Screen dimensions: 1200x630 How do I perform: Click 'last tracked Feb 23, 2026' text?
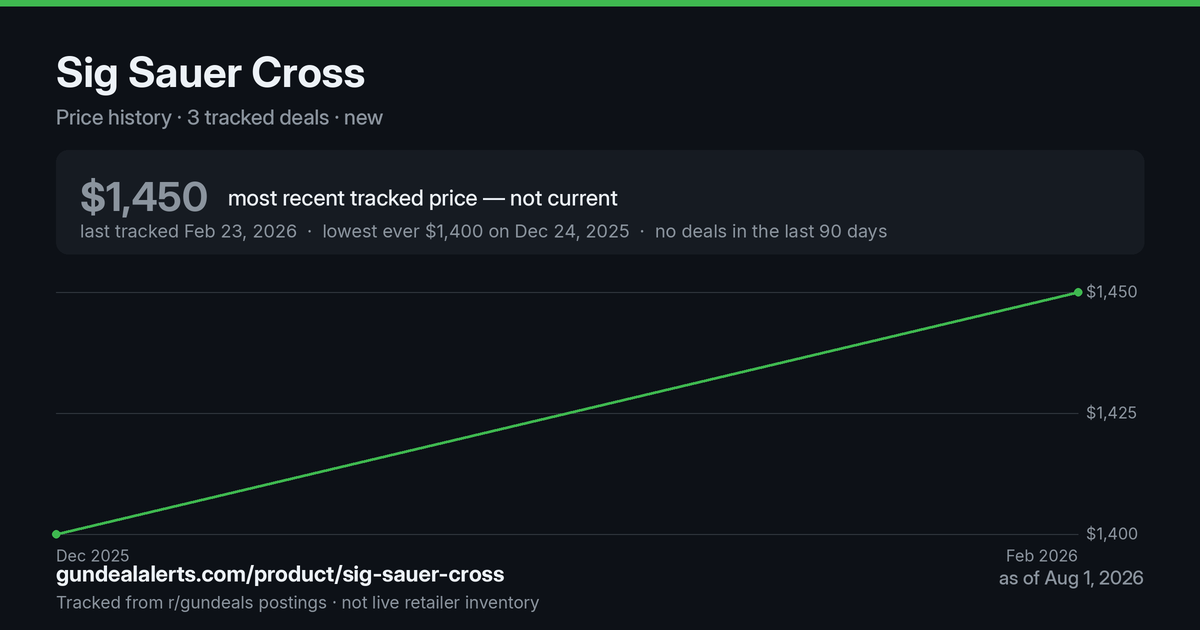click(188, 231)
